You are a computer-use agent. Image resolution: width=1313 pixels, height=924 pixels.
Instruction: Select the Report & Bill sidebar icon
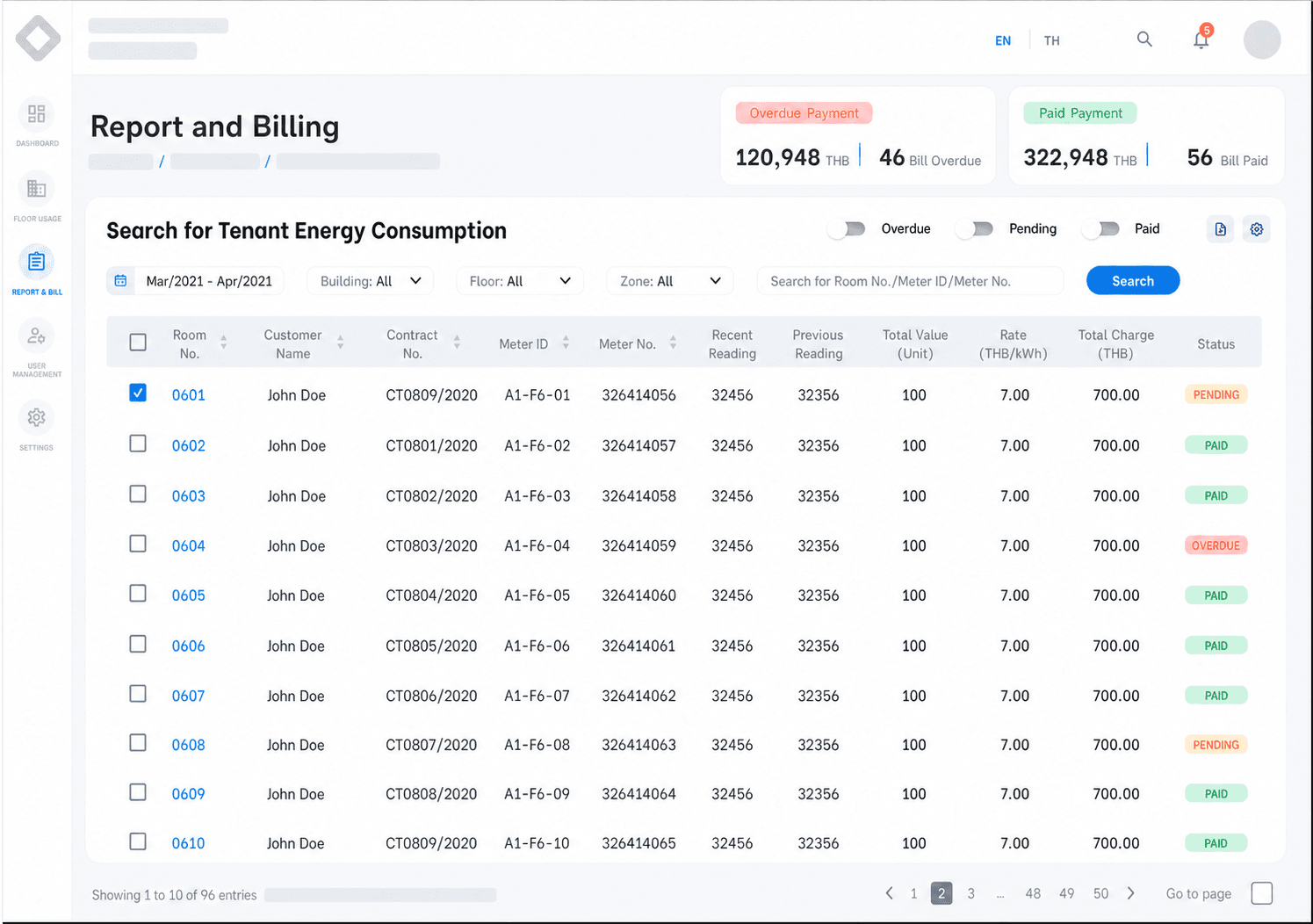pos(36,262)
